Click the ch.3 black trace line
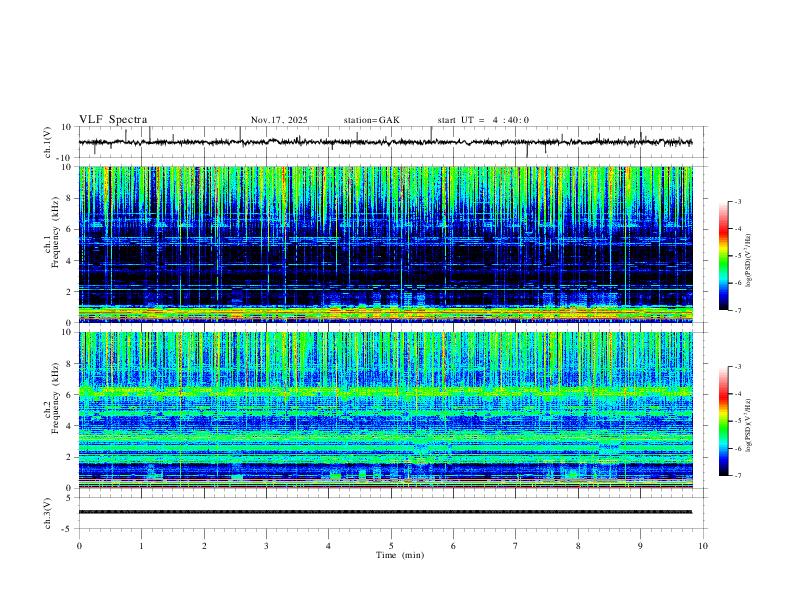This screenshot has width=792, height=612. [x=385, y=512]
